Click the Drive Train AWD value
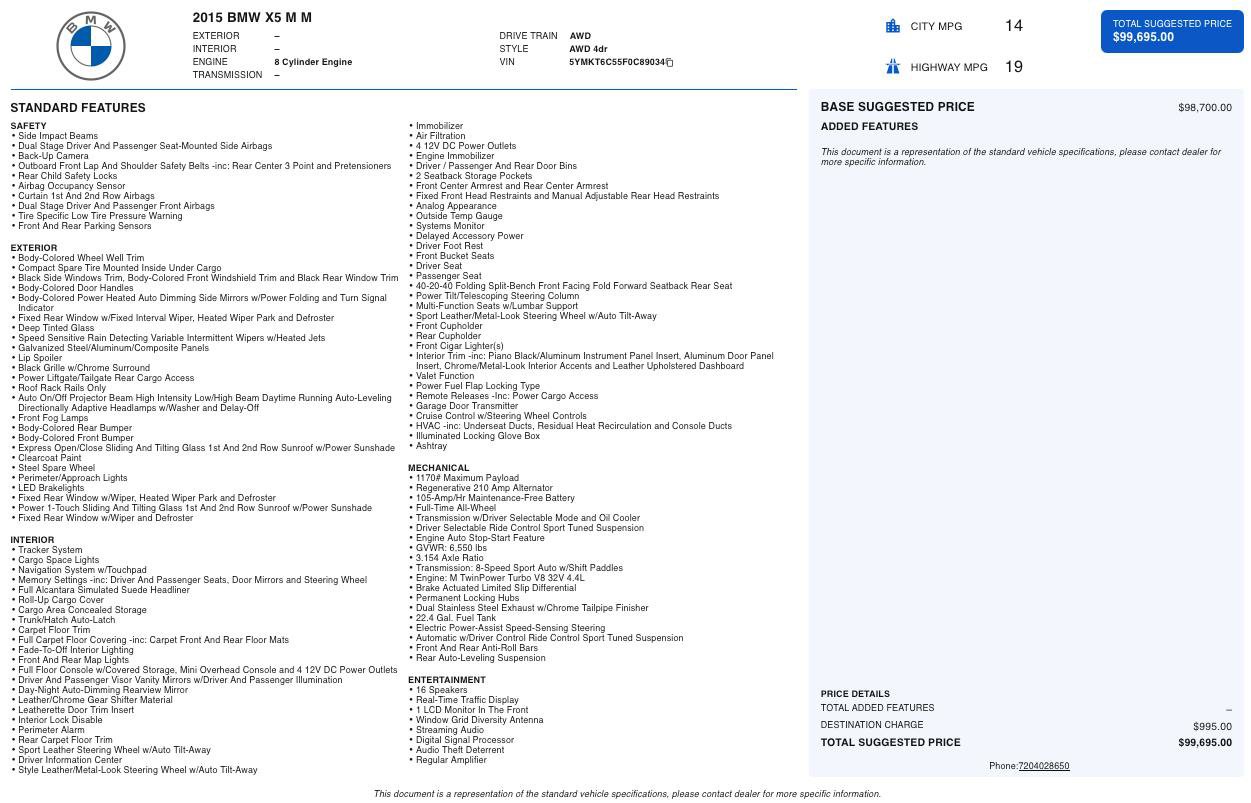 click(x=580, y=36)
